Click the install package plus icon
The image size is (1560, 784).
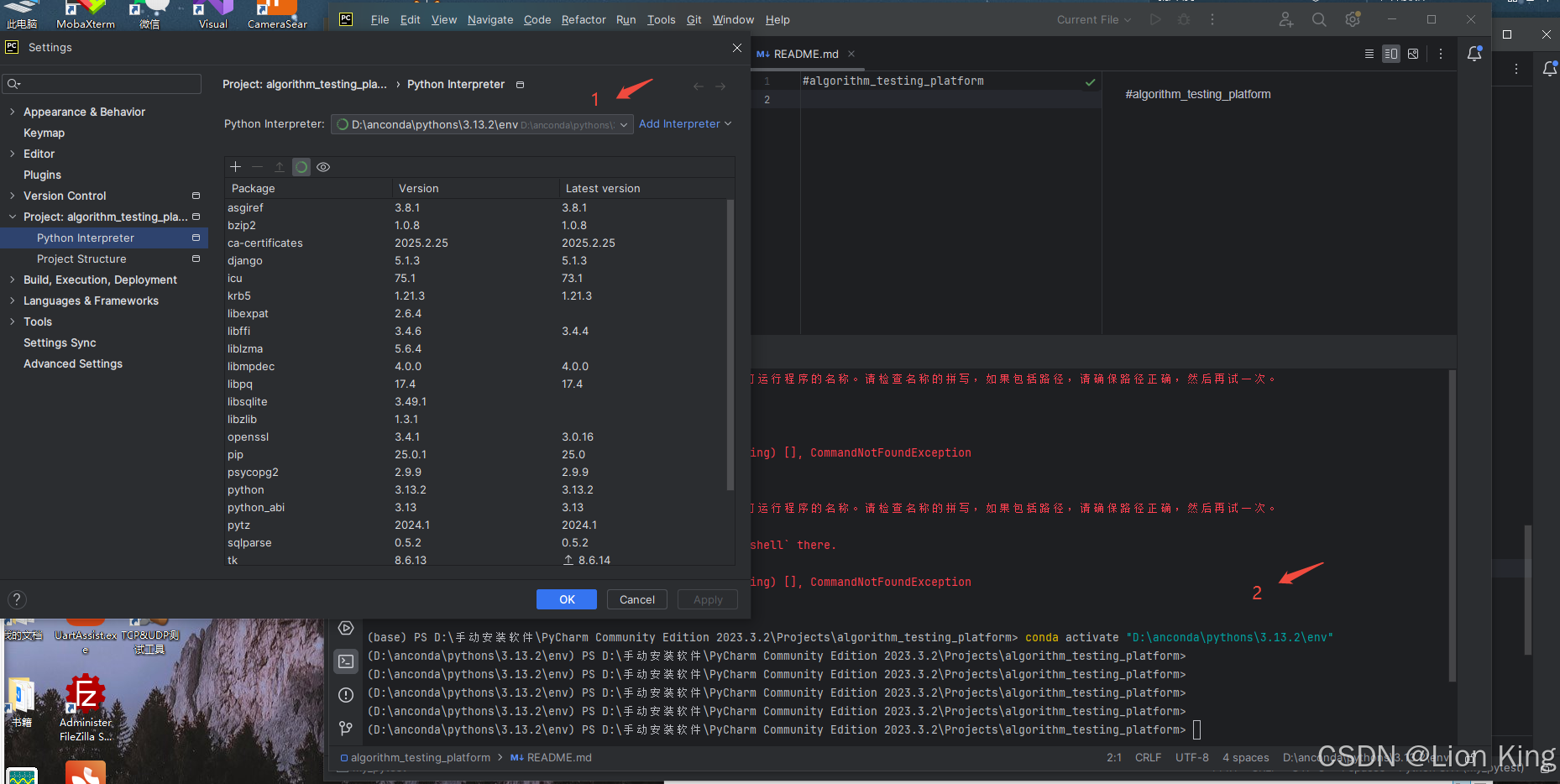236,167
